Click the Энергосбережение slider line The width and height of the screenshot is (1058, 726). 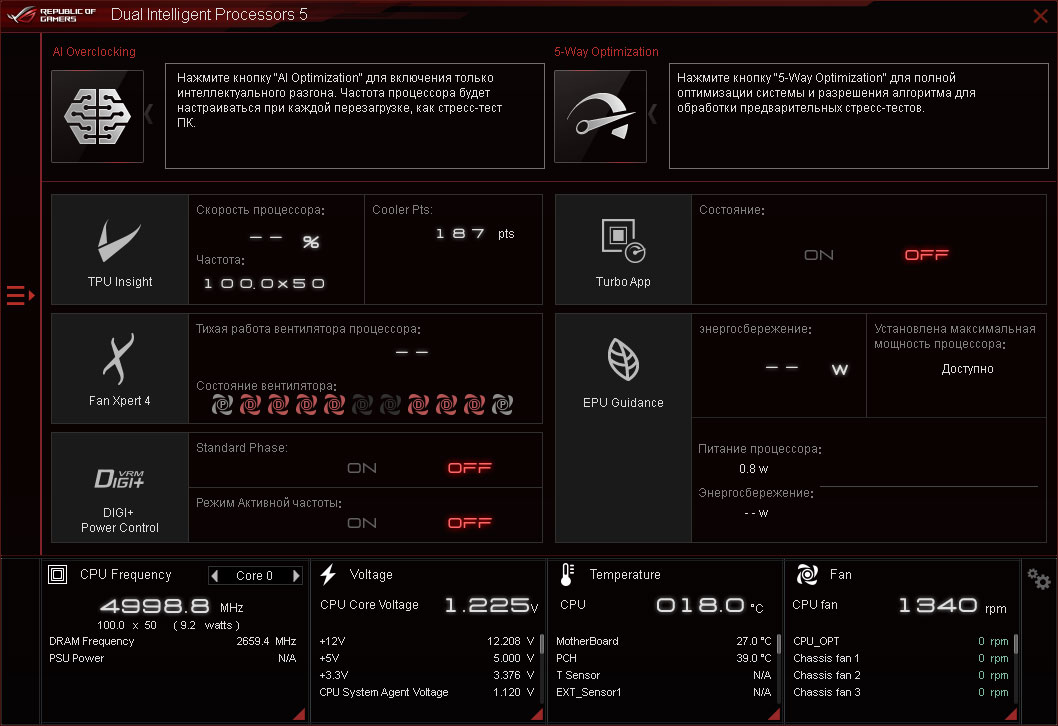click(x=928, y=486)
